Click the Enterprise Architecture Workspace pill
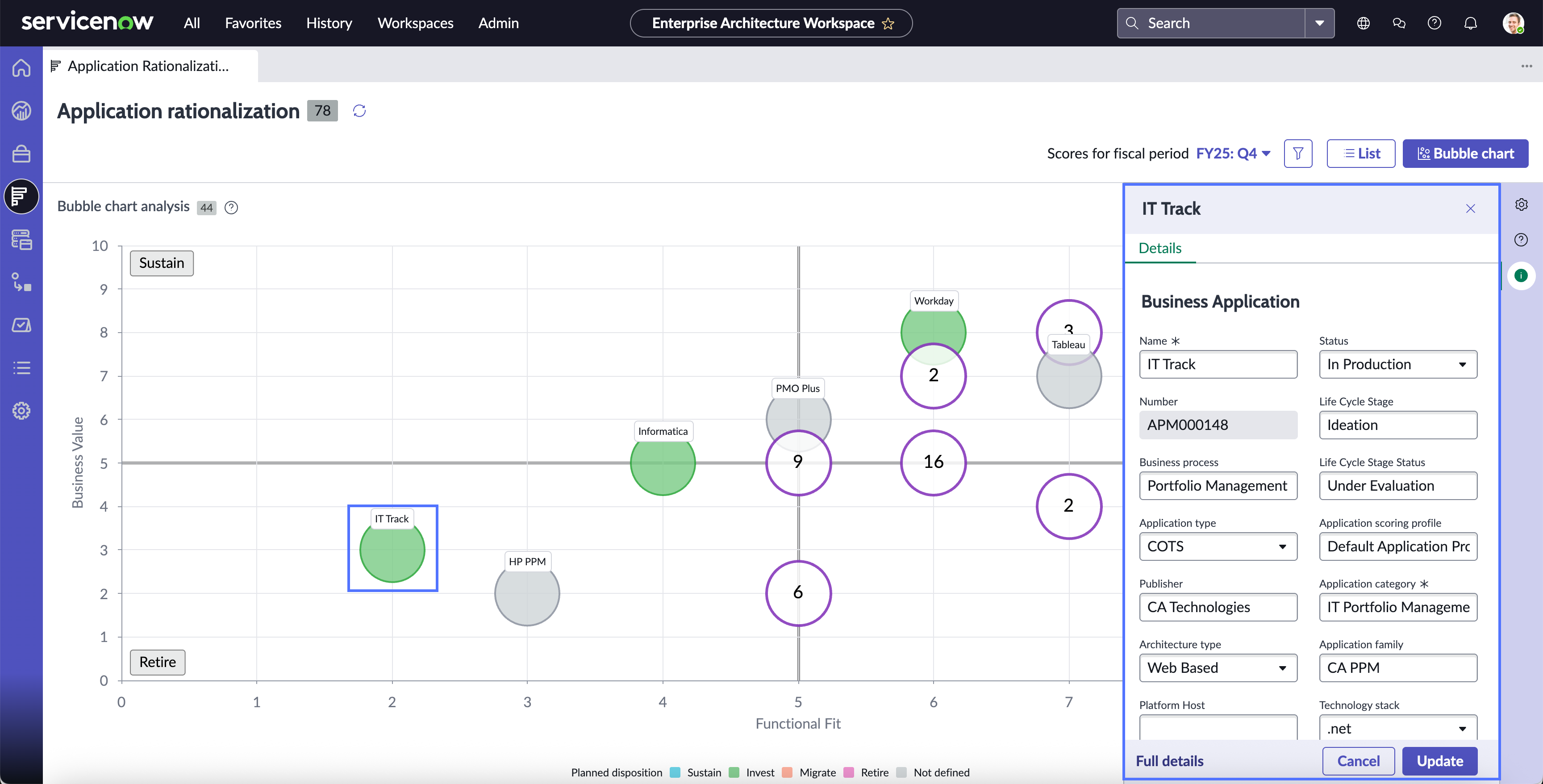 tap(771, 23)
